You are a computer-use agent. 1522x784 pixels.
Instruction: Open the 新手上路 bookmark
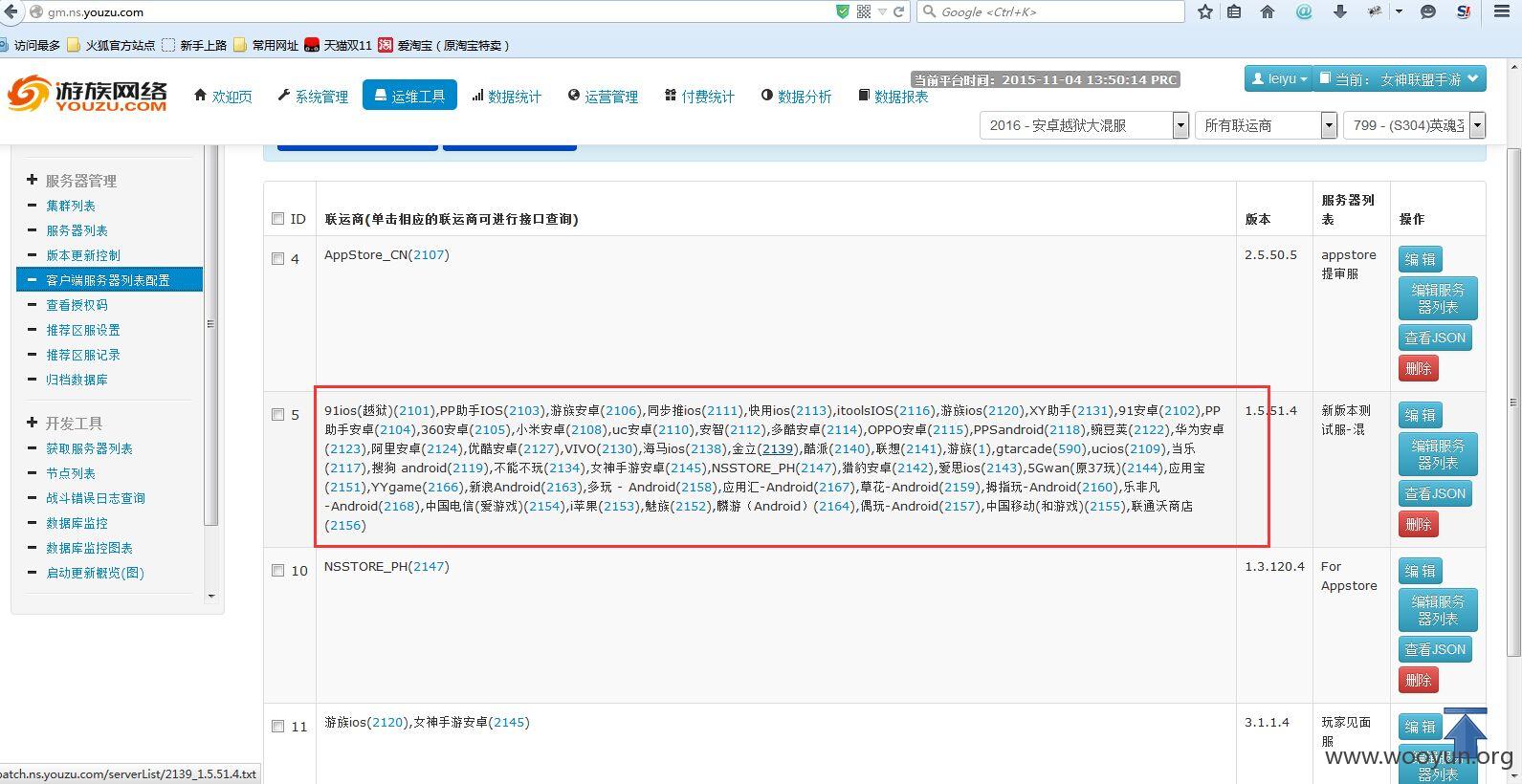(194, 45)
